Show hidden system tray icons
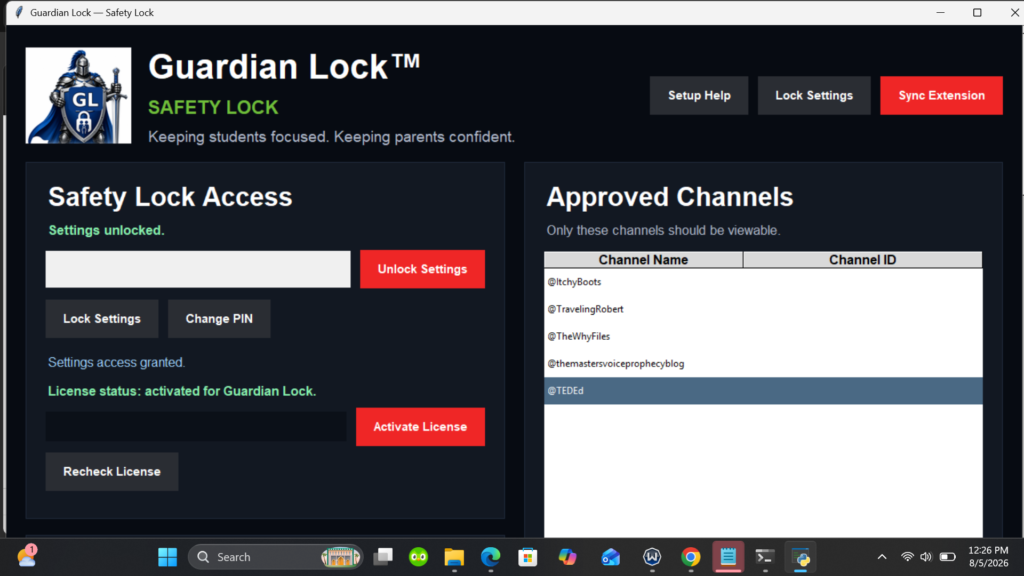The image size is (1024, 576). point(882,557)
